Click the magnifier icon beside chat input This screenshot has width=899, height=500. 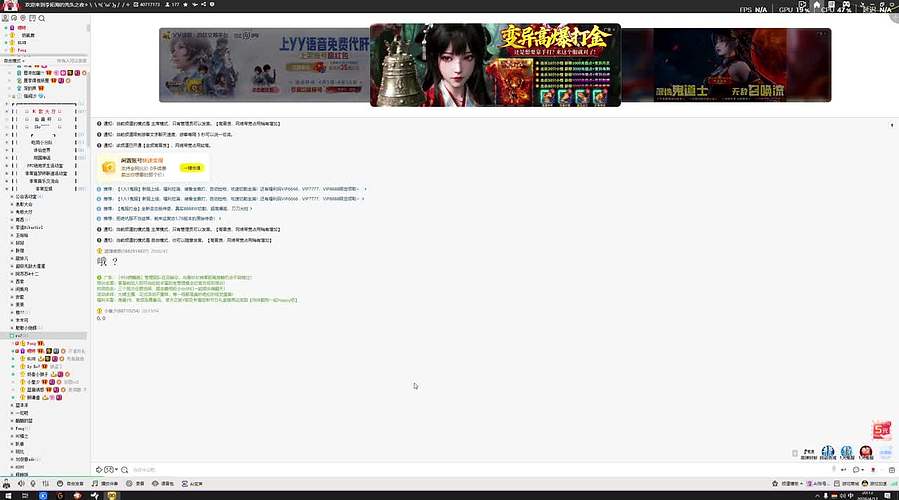point(124,470)
